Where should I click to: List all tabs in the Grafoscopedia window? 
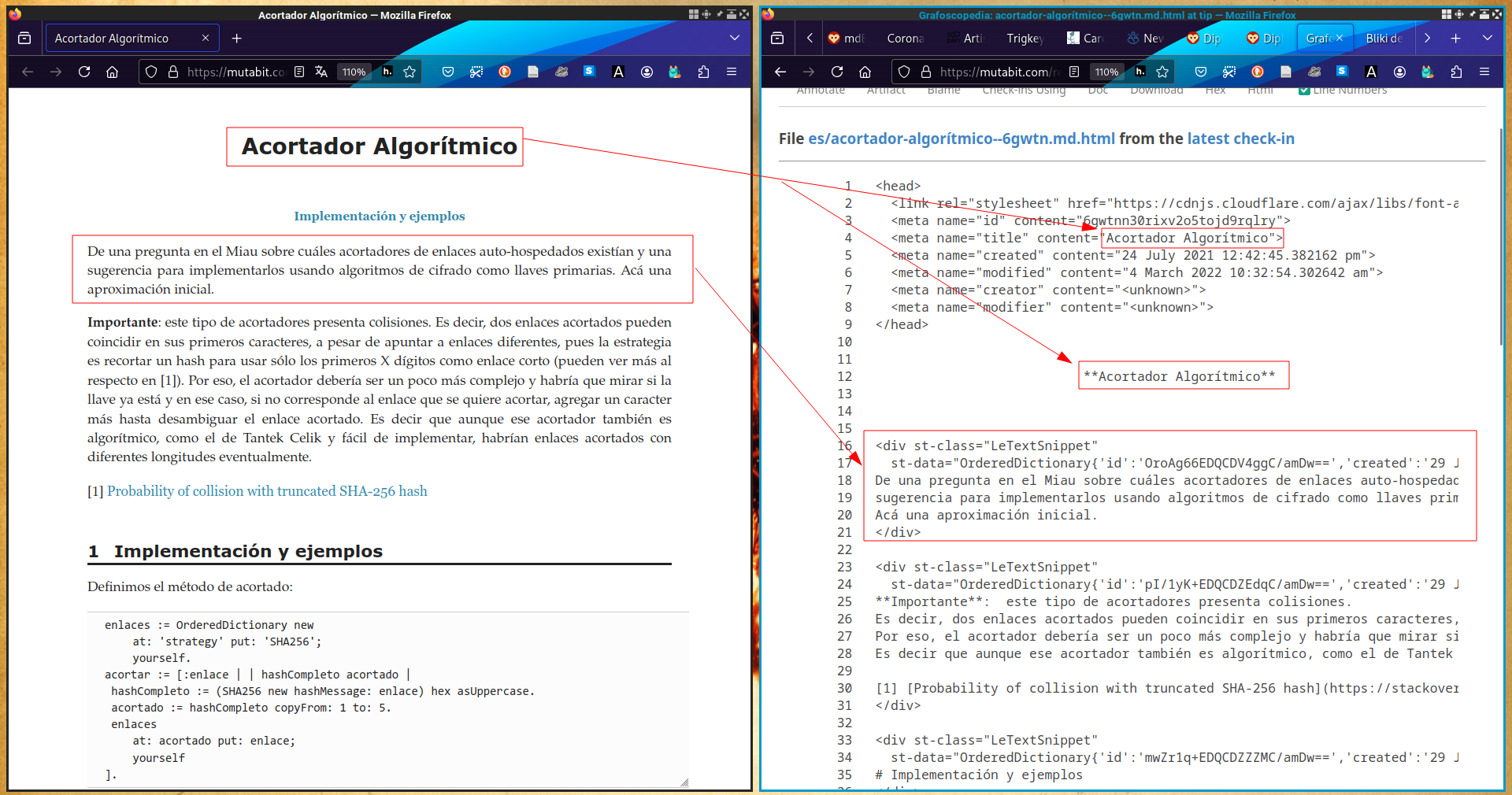point(1487,38)
